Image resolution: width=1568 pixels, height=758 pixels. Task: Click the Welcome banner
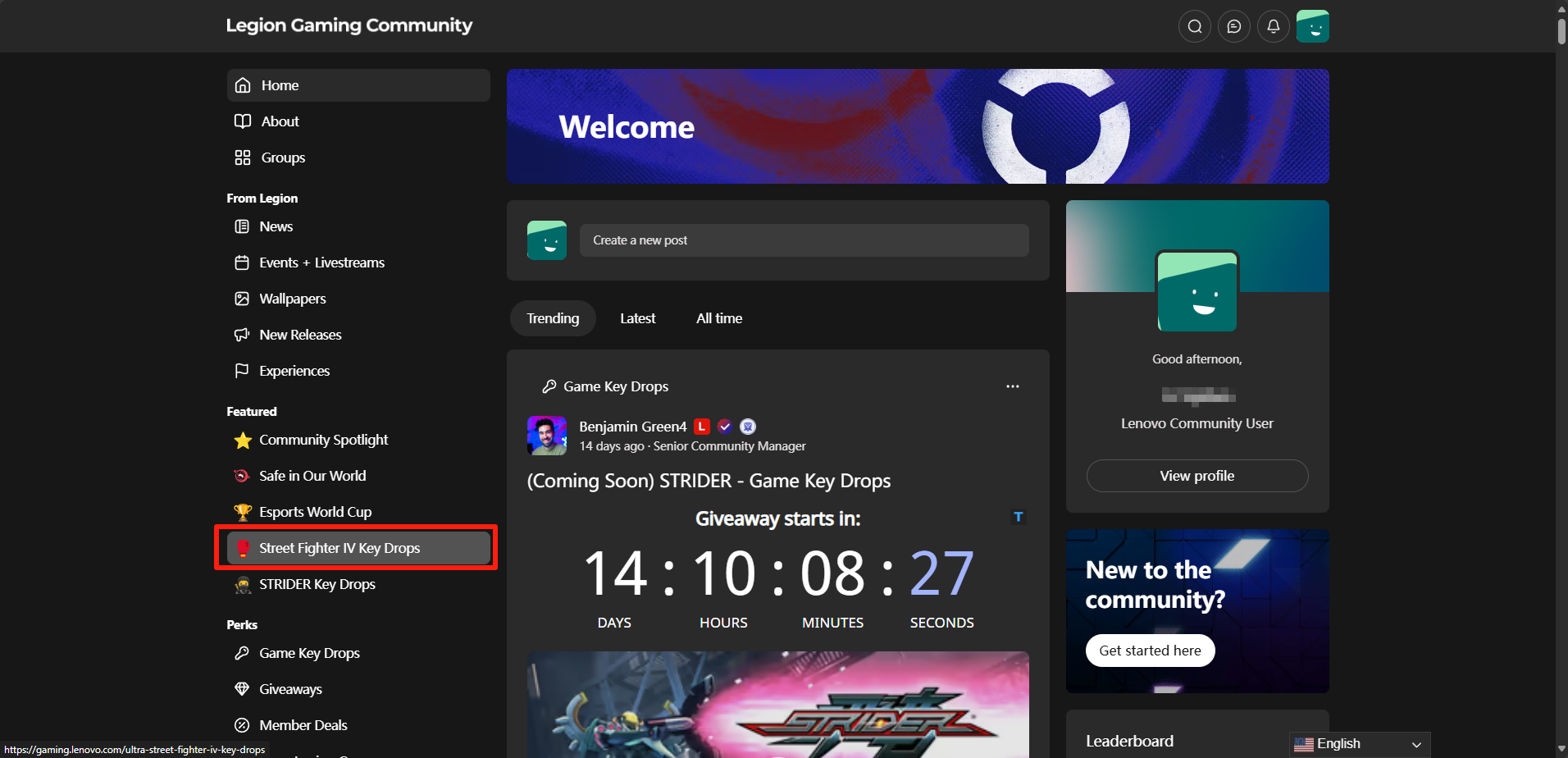point(918,126)
